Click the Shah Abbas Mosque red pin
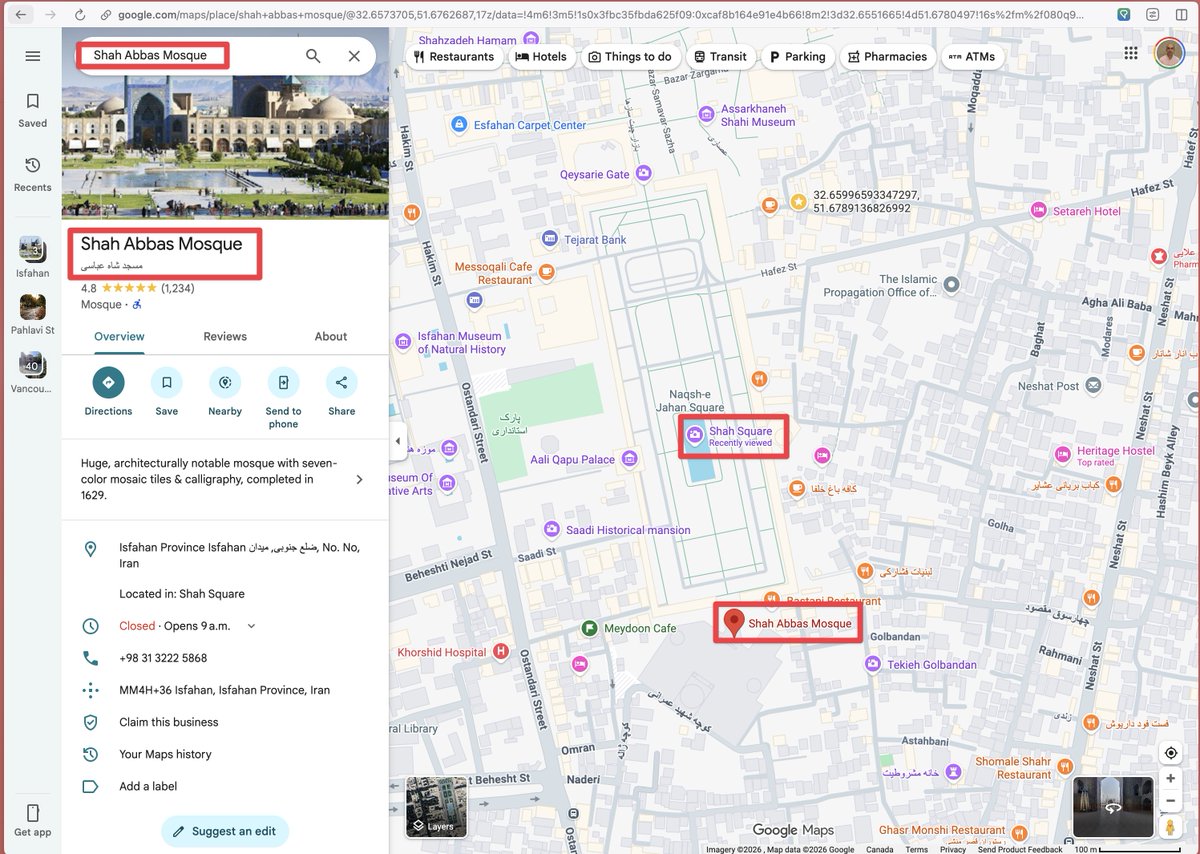Screen dimensions: 1200x854 click(734, 623)
